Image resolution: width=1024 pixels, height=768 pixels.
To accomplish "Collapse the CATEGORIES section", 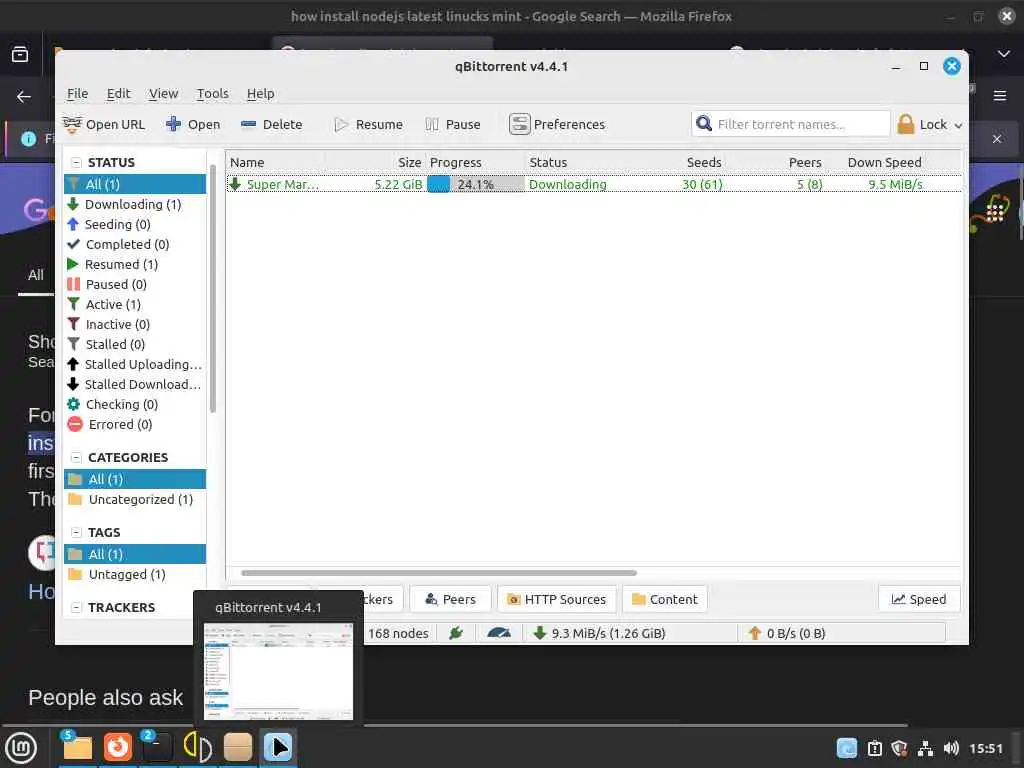I will coord(76,458).
